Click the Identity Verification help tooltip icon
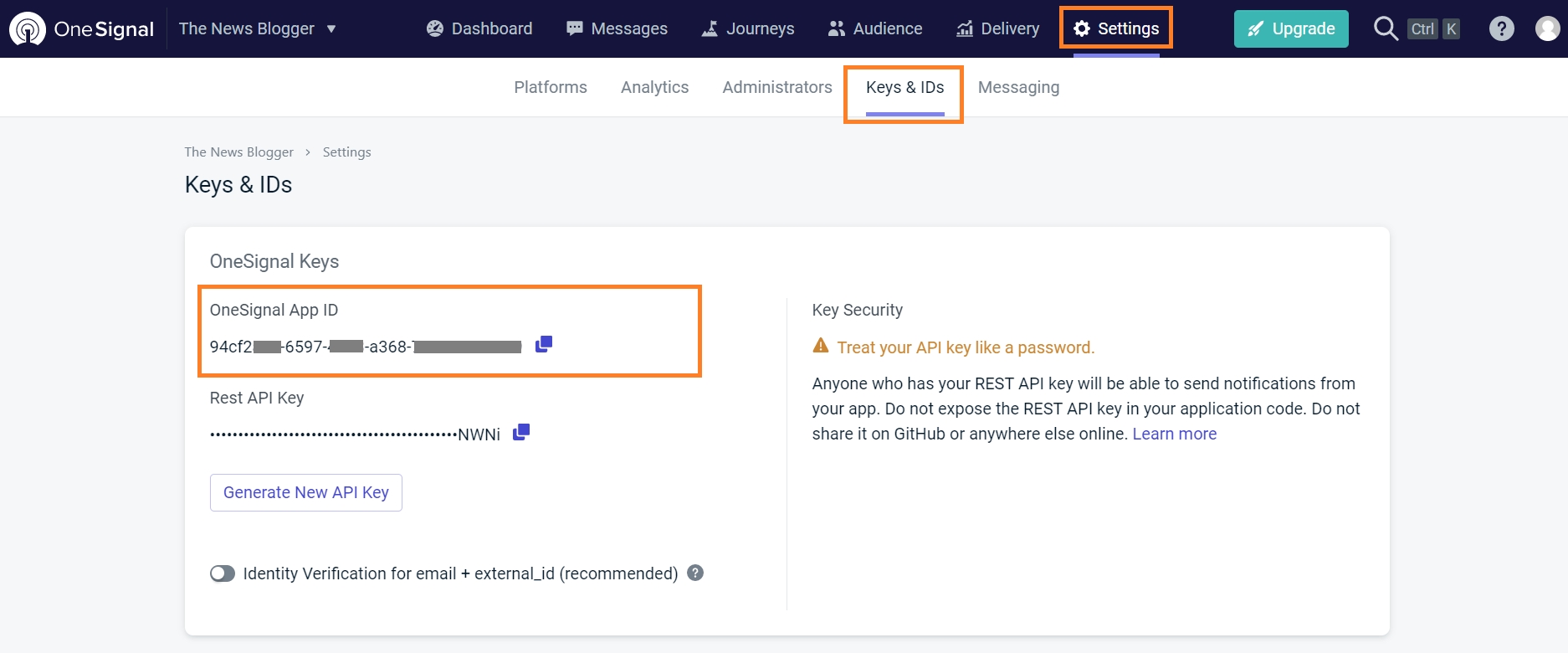This screenshot has height=653, width=1568. (x=695, y=573)
